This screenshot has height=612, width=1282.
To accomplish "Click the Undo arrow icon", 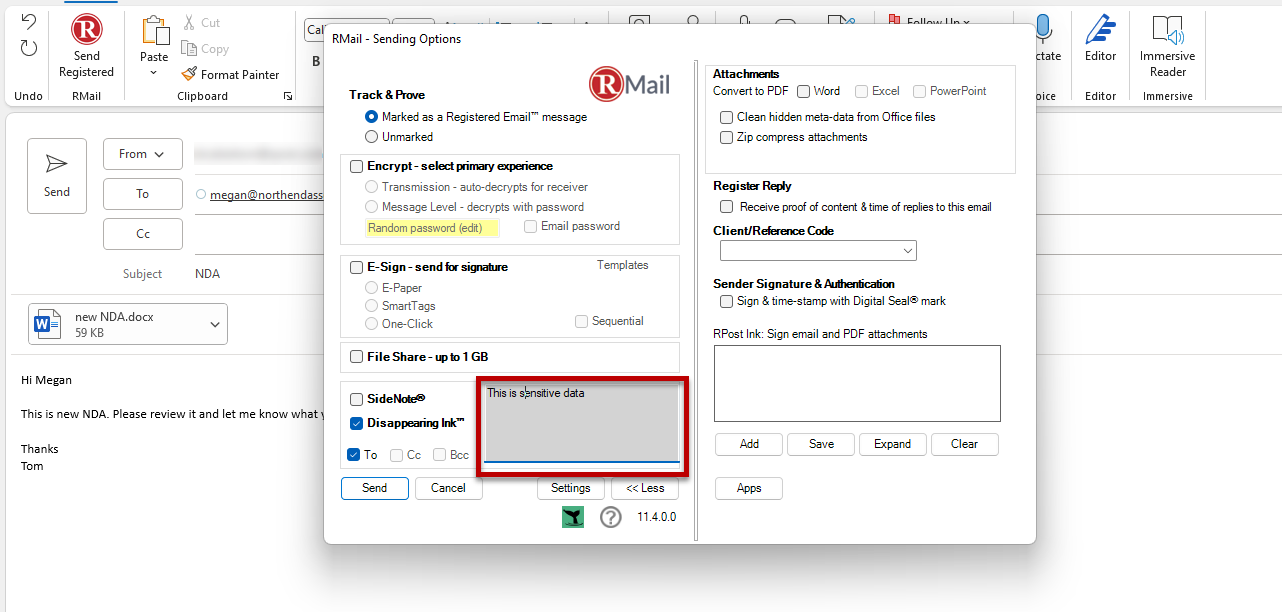I will coord(29,22).
